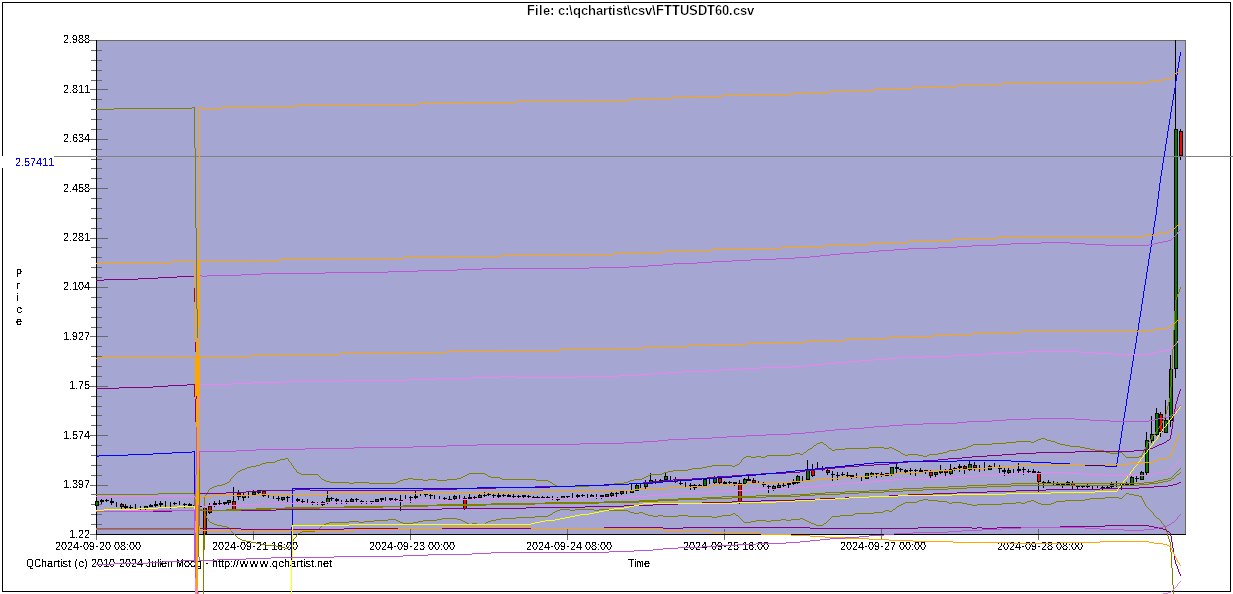Click the vertical Price axis title
Image resolution: width=1233 pixels, height=594 pixels.
pos(18,297)
